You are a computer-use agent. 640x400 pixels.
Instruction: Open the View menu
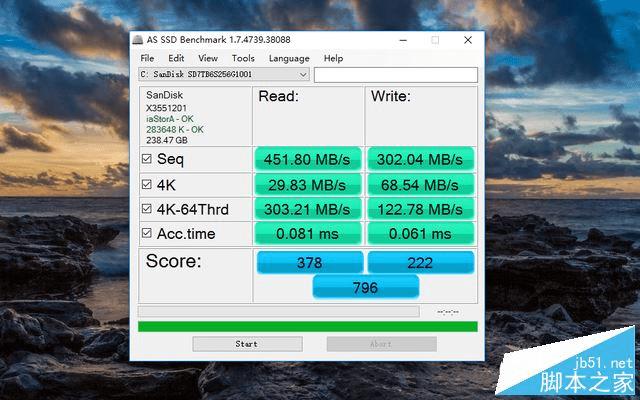[208, 58]
